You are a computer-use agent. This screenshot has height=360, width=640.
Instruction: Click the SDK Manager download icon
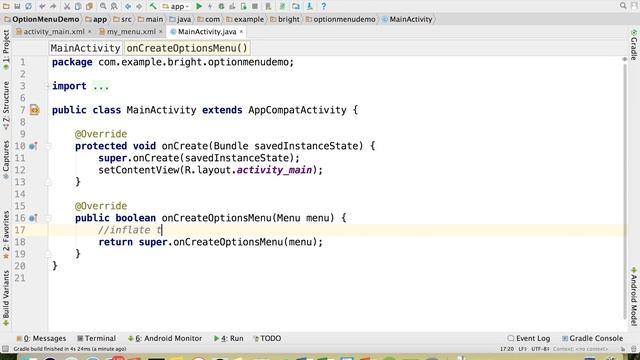coord(309,6)
